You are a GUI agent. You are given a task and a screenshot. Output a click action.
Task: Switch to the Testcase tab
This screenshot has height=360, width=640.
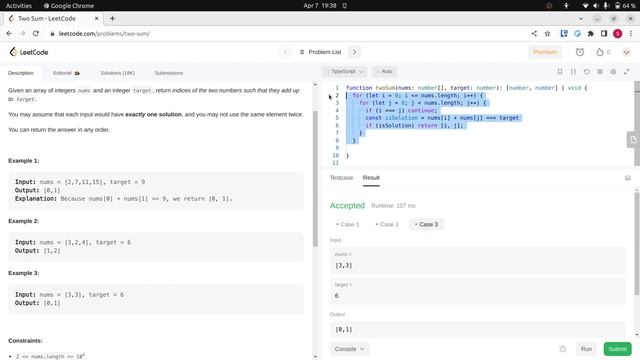pos(341,178)
